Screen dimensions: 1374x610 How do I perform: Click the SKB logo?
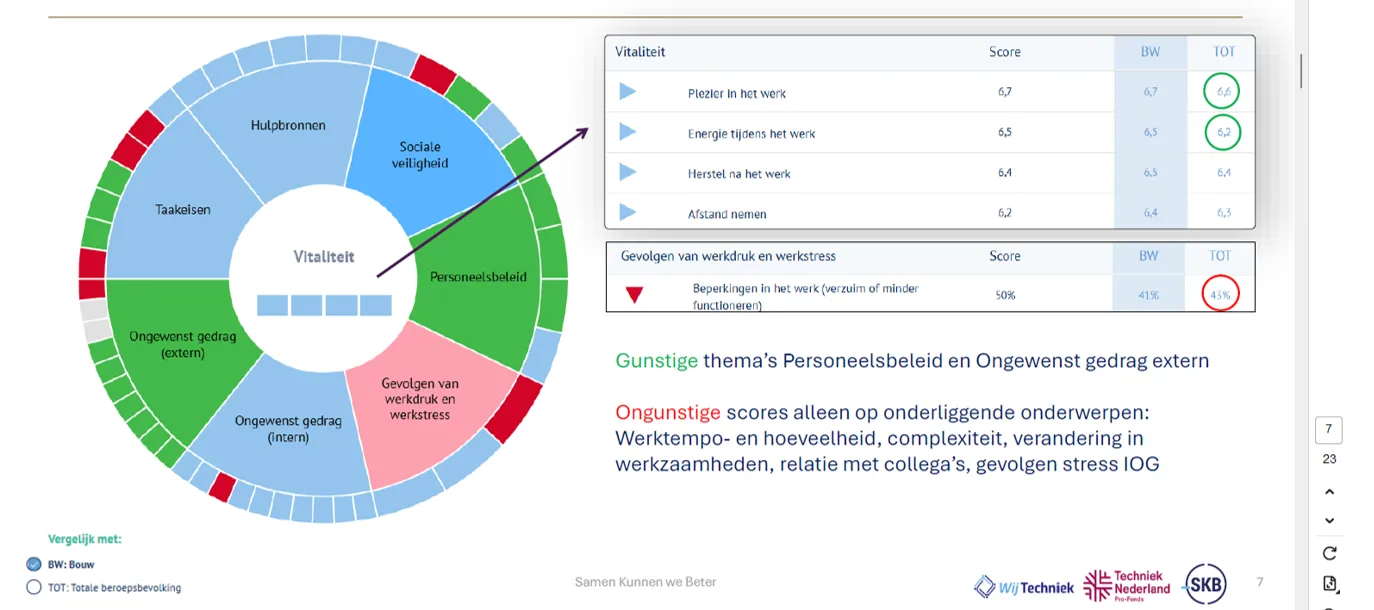coord(1205,584)
